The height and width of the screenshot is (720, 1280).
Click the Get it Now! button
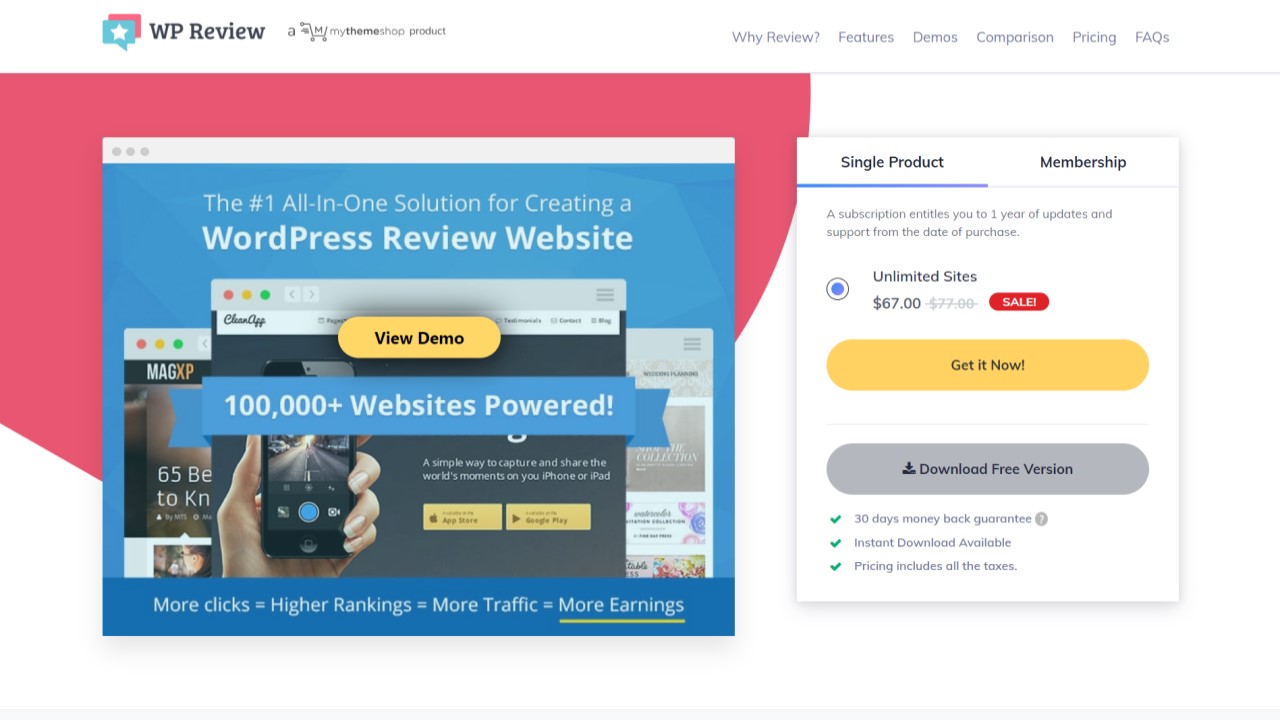point(987,364)
